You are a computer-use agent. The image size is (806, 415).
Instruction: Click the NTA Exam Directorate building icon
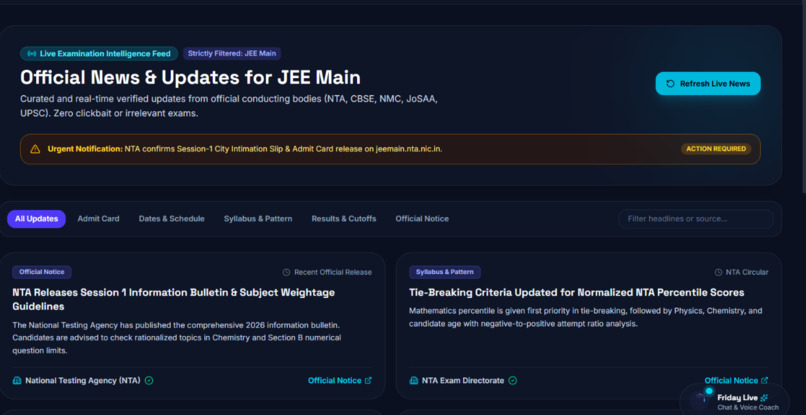point(414,381)
